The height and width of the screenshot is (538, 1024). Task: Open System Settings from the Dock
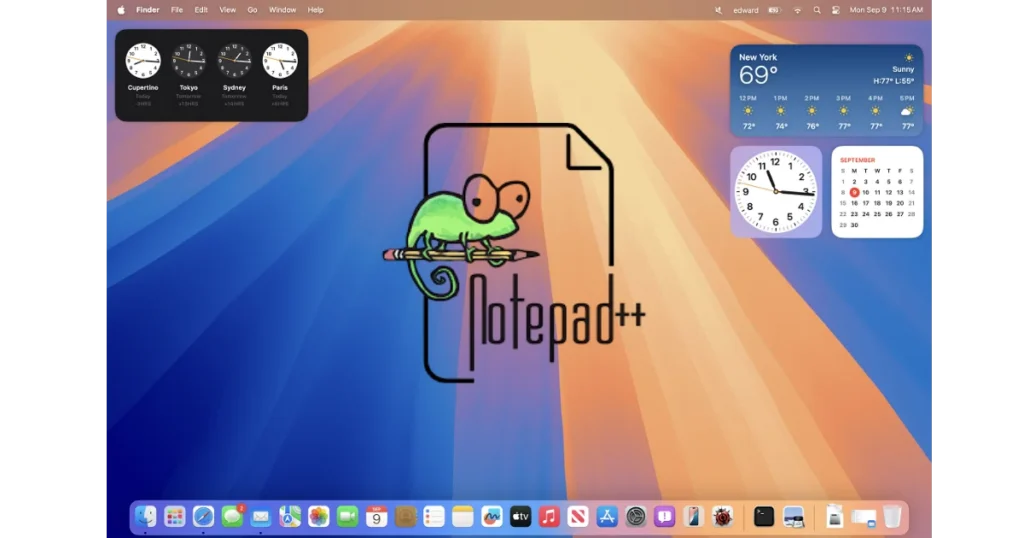[x=635, y=517]
